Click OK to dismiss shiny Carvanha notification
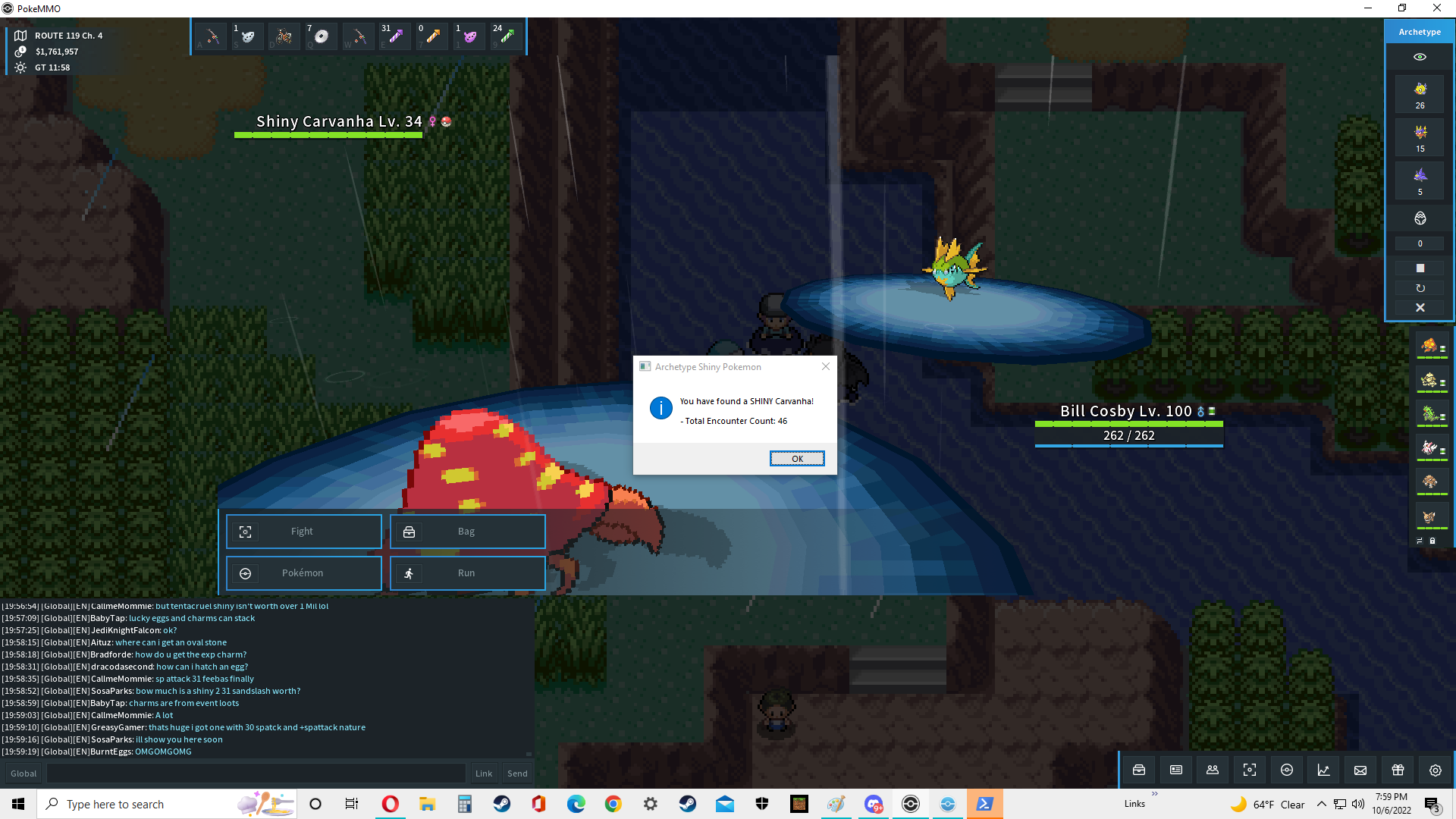This screenshot has width=1456, height=819. click(x=797, y=458)
